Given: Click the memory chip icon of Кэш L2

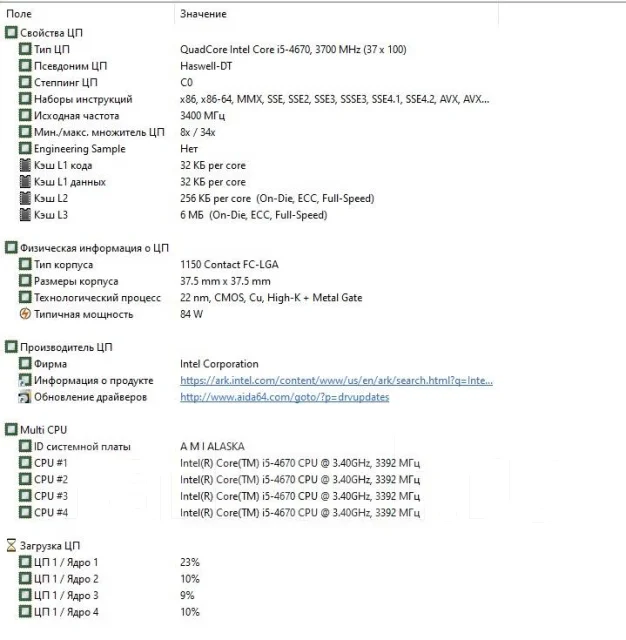Looking at the screenshot, I should click(25, 198).
